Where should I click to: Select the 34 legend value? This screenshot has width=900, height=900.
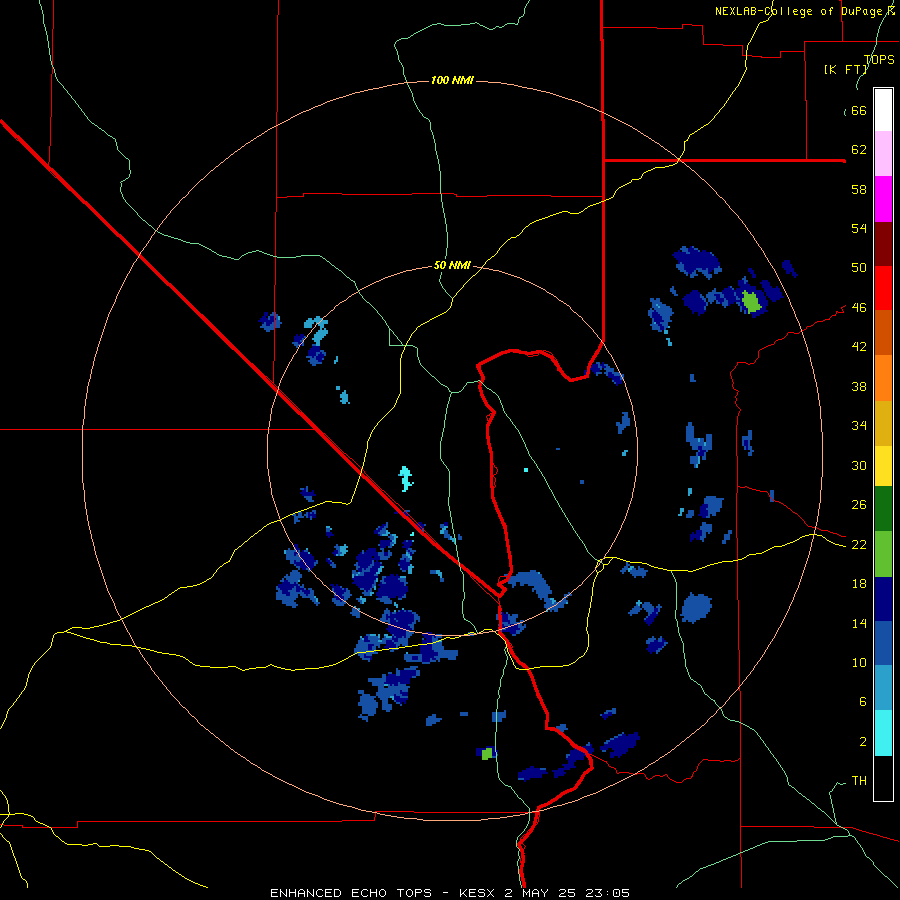[x=859, y=426]
